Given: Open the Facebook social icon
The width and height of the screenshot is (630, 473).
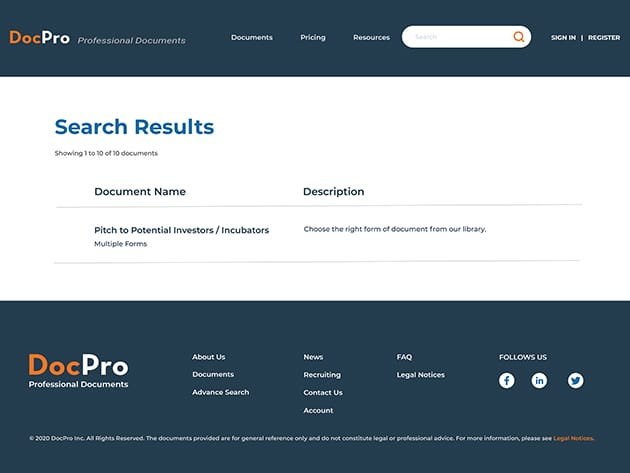Looking at the screenshot, I should [x=507, y=380].
